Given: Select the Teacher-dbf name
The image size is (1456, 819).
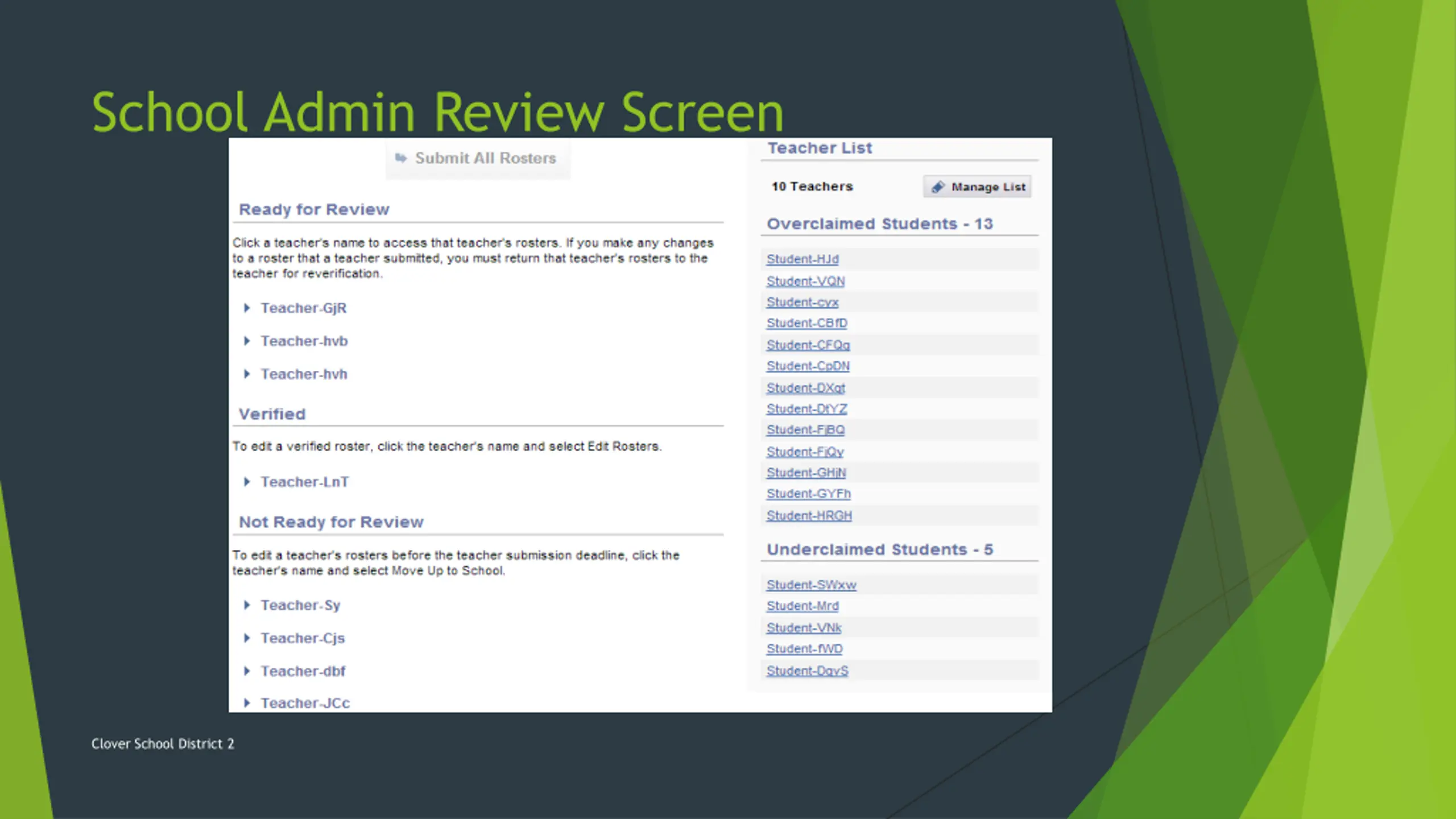Looking at the screenshot, I should point(303,671).
